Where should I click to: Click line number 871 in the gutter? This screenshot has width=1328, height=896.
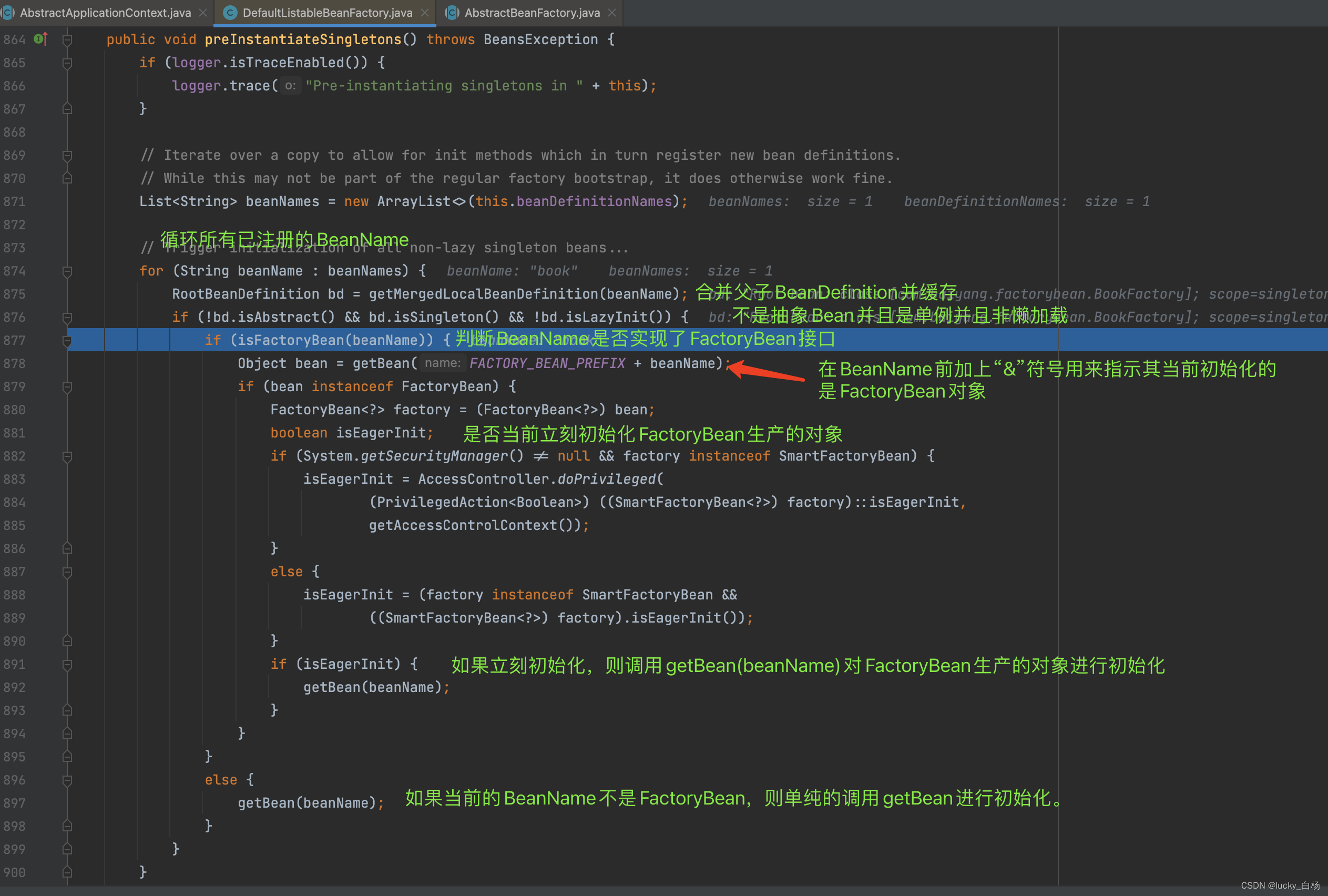coord(14,202)
